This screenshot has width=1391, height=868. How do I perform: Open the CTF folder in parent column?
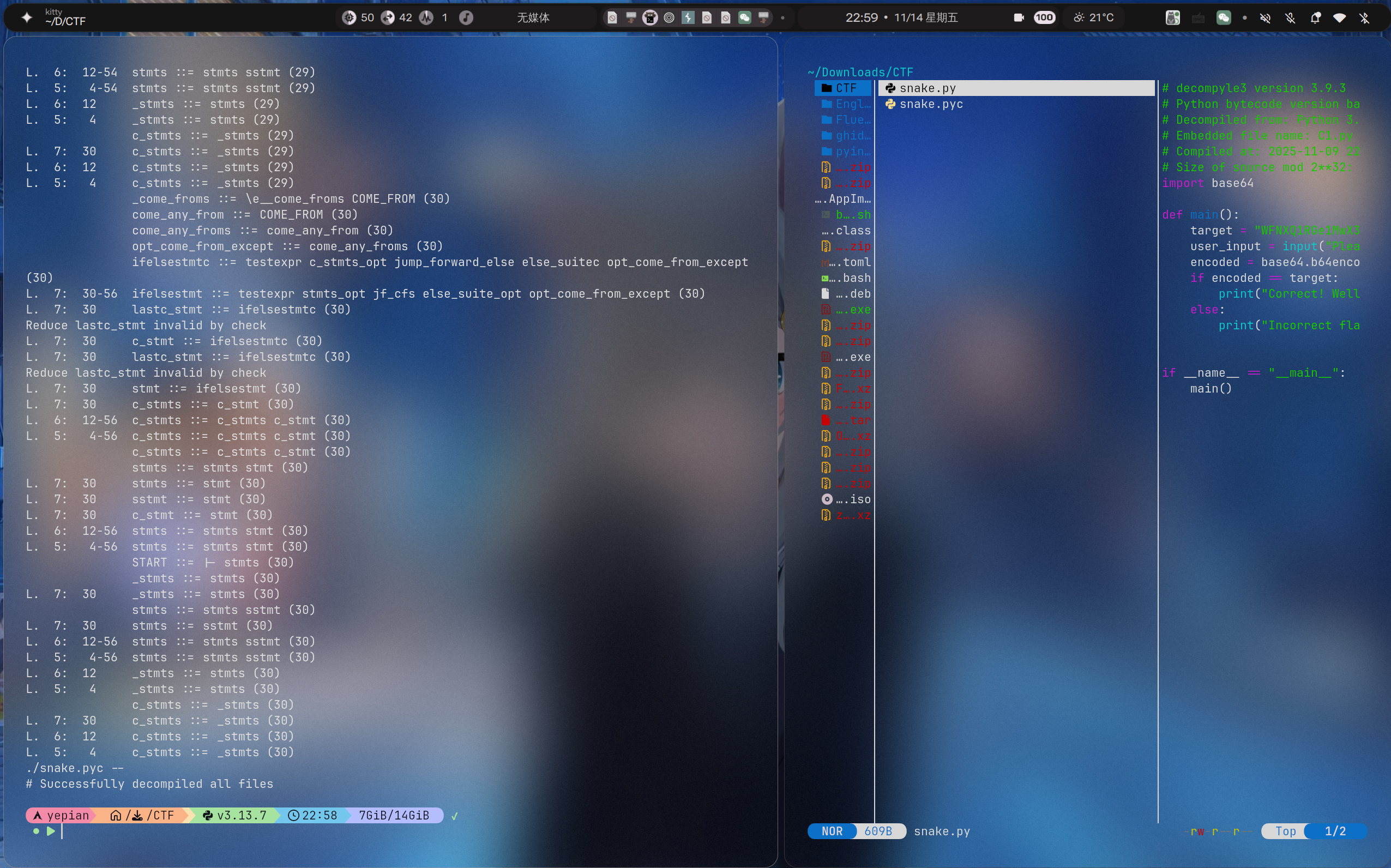(843, 88)
